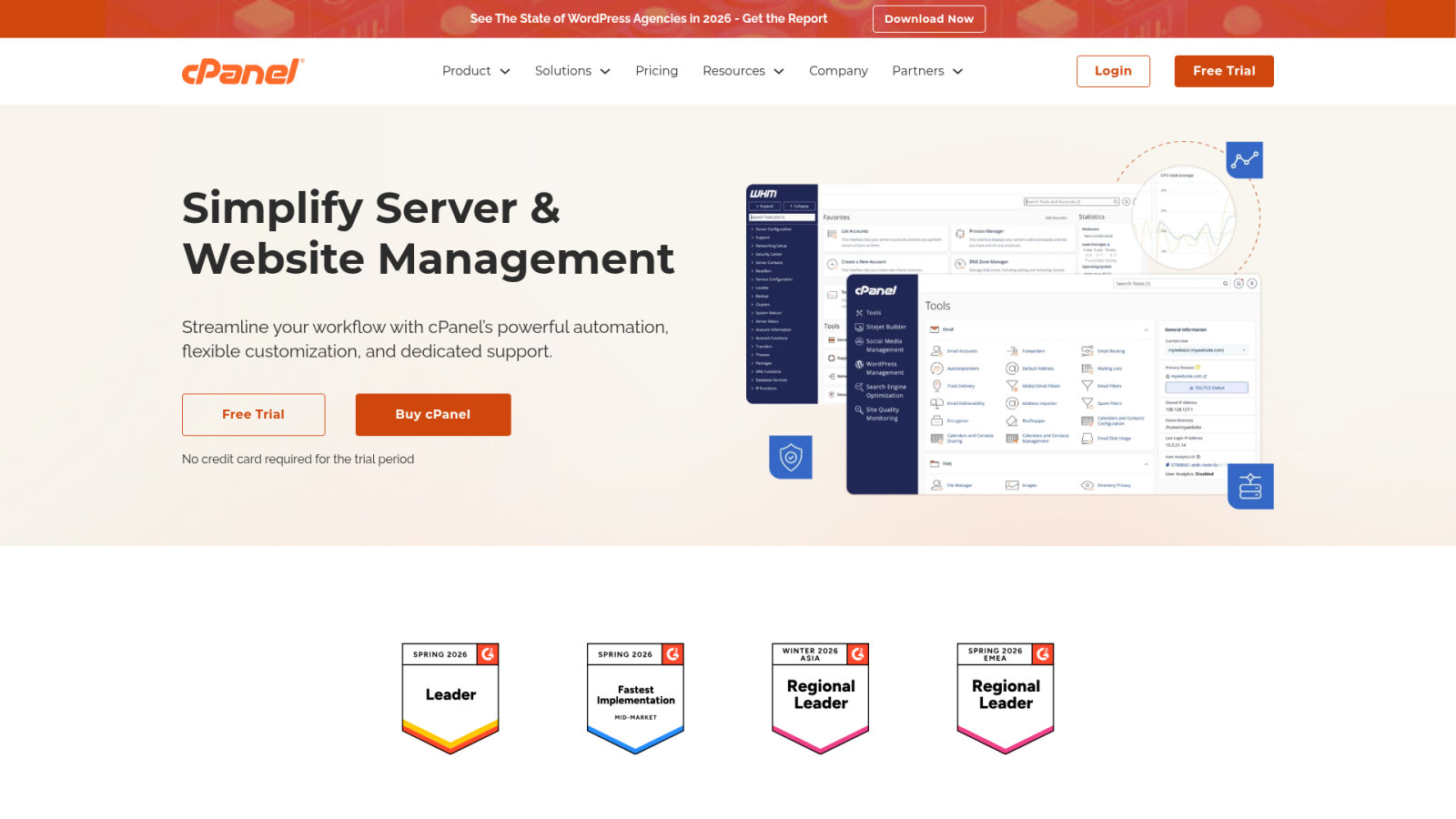Viewport: 1456px width, 819px height.
Task: Expand the Product dropdown menu
Action: [x=476, y=71]
